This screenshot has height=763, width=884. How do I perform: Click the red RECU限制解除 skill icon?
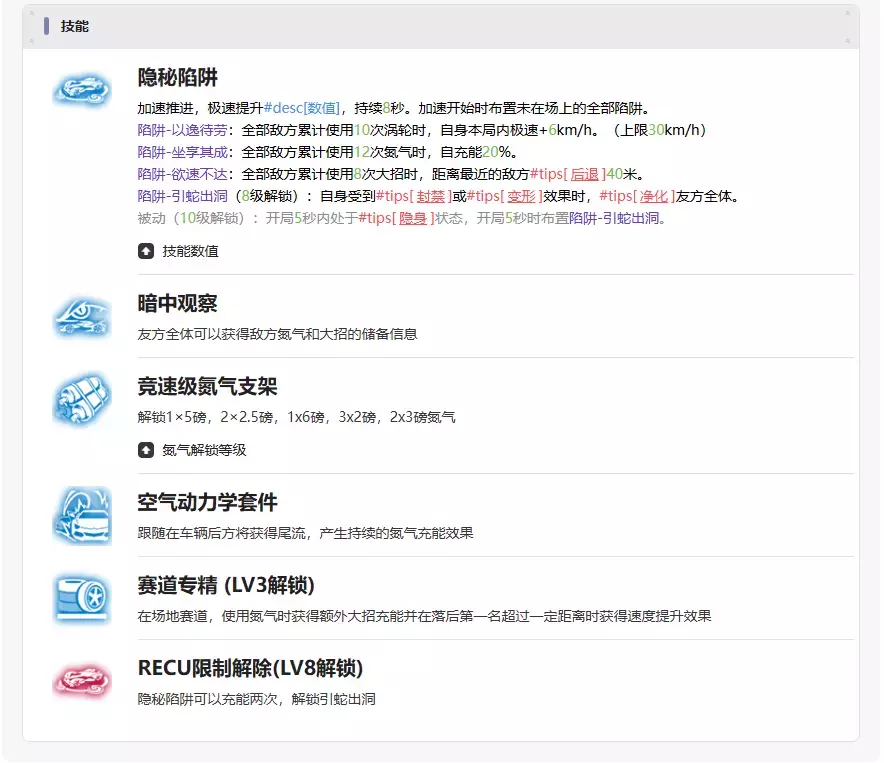pos(82,681)
